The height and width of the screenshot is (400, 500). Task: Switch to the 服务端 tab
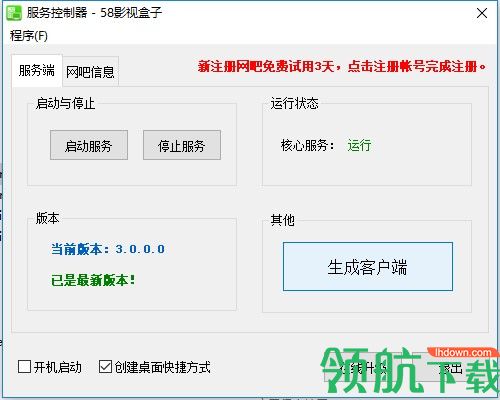click(x=37, y=71)
